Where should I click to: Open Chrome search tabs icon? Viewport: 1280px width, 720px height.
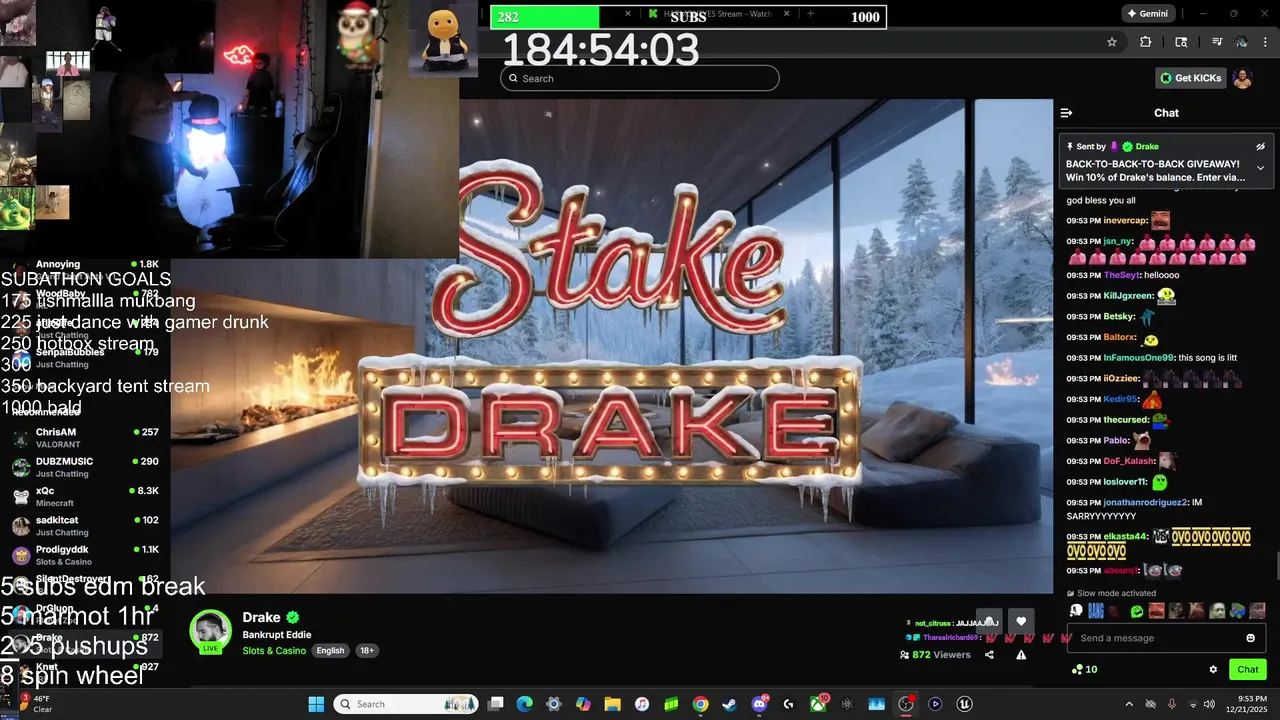[1181, 42]
